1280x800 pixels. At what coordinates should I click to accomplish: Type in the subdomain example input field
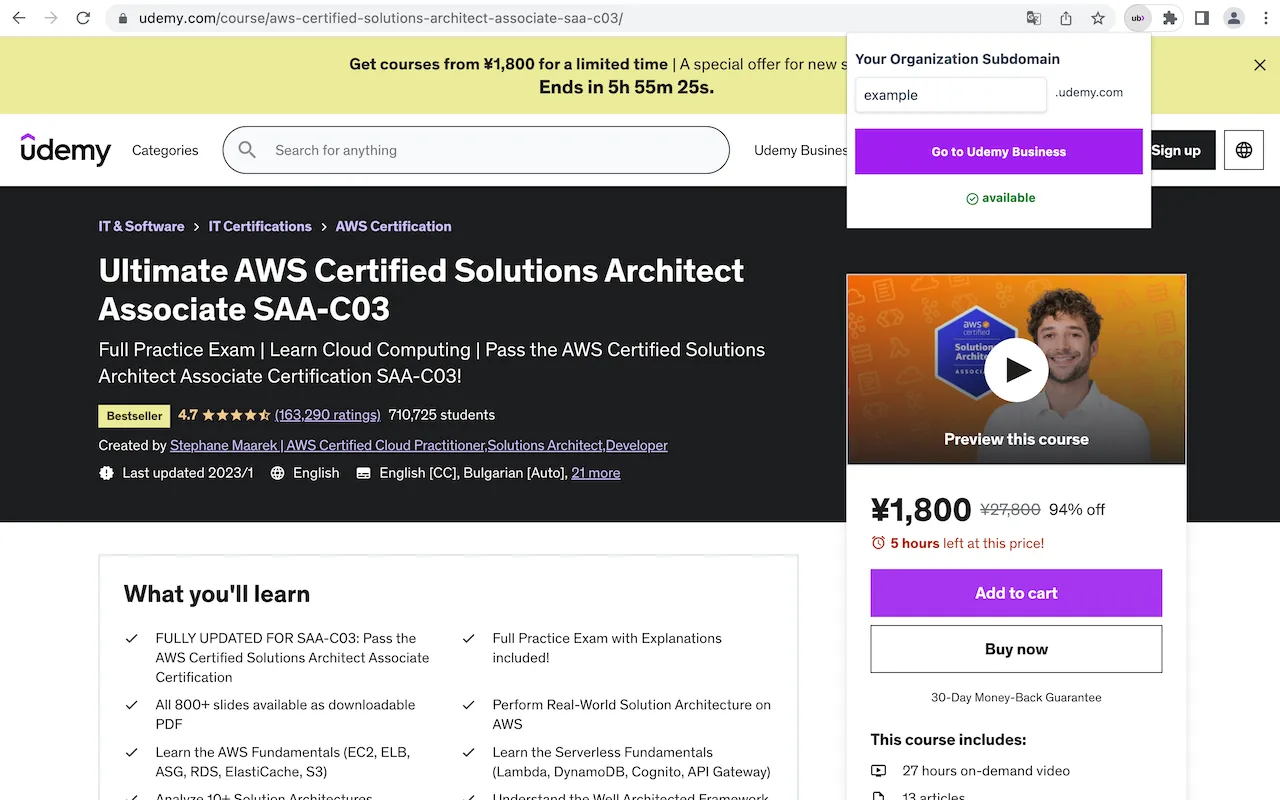[x=950, y=94]
